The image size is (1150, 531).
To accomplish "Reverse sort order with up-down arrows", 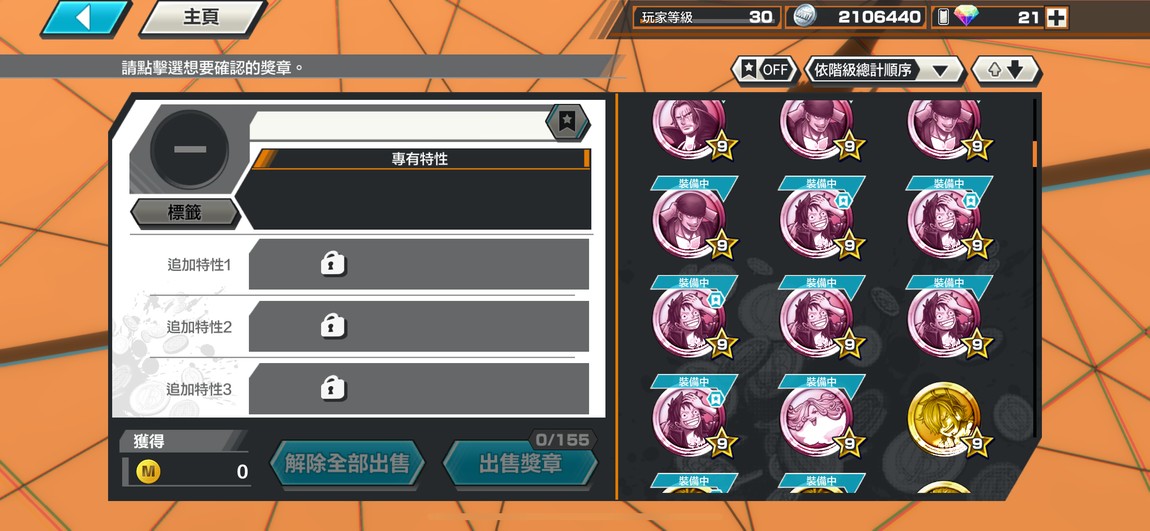I will coord(1006,70).
